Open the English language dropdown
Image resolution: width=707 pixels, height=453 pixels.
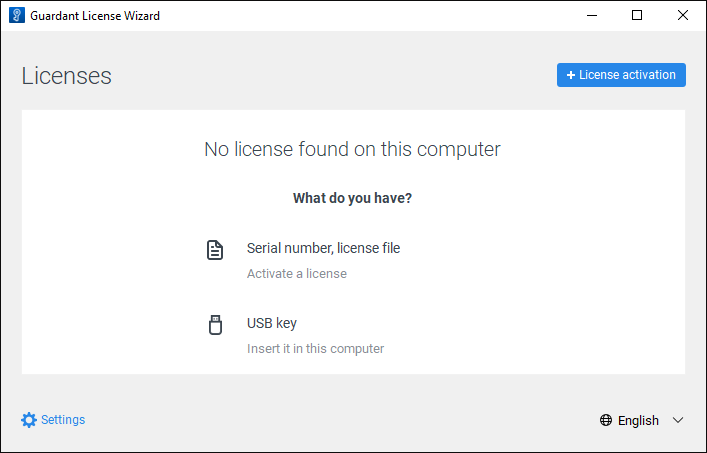640,421
